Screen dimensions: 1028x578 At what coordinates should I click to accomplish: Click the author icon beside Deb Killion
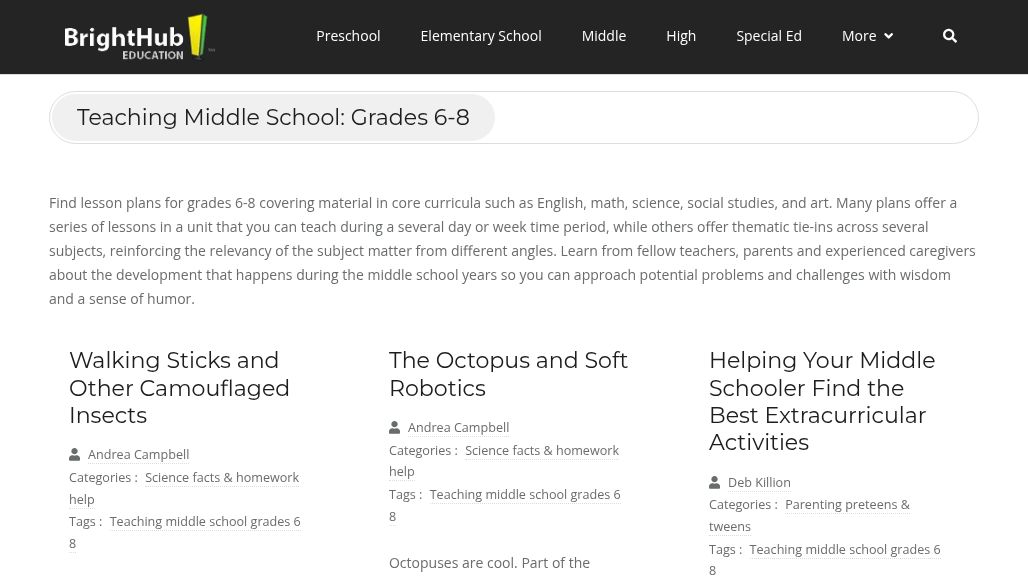click(x=715, y=482)
